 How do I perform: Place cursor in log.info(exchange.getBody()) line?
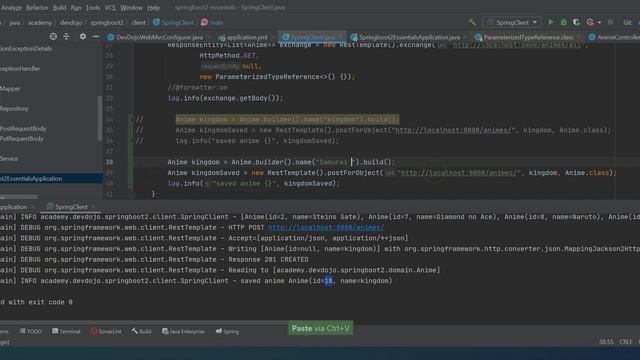click(225, 98)
